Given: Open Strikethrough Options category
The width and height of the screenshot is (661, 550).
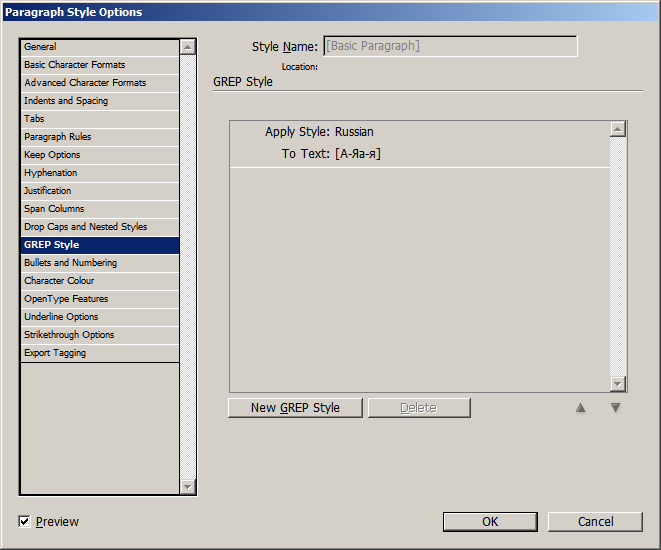Looking at the screenshot, I should click(x=100, y=335).
